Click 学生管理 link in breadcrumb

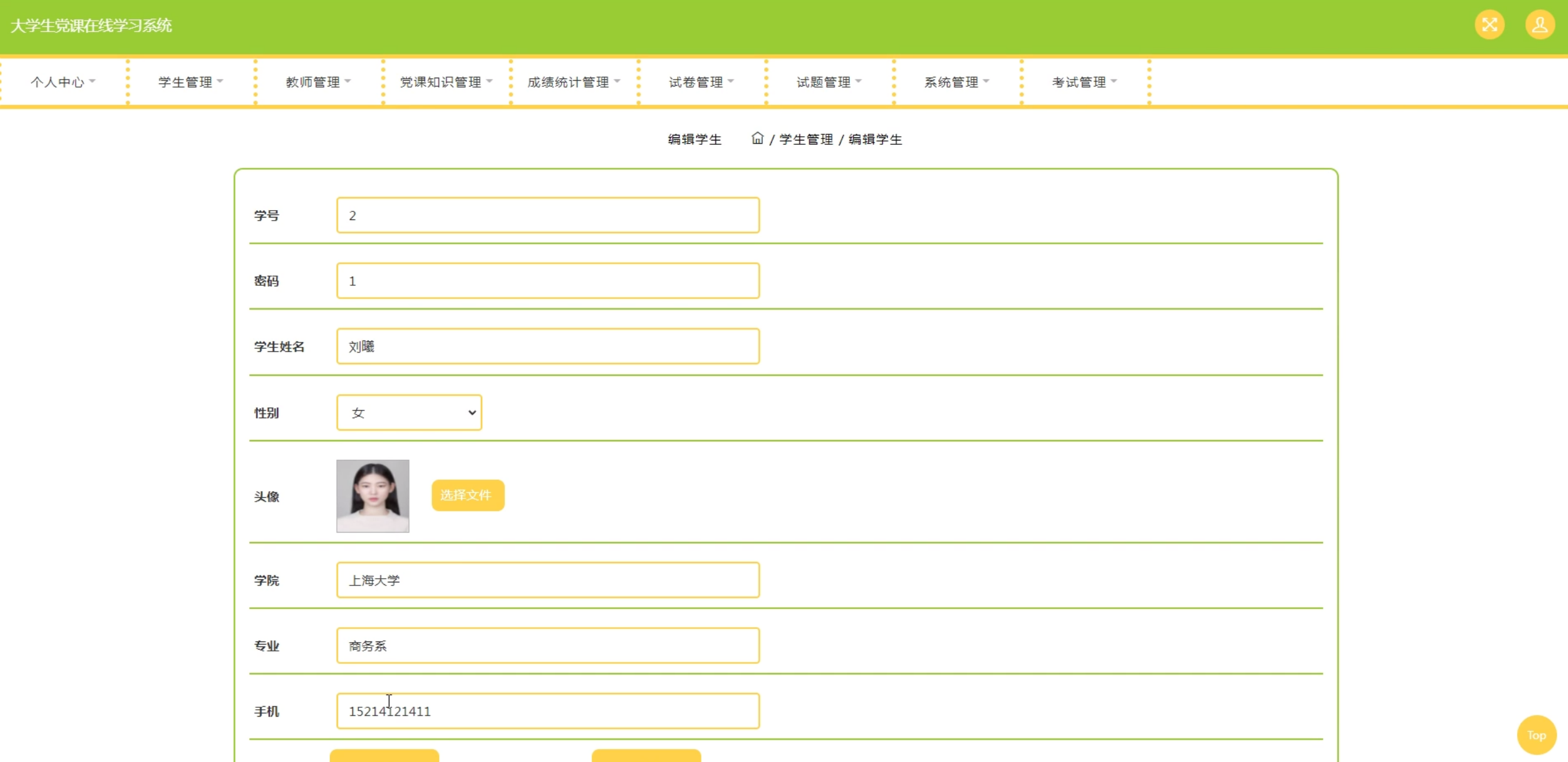[x=806, y=139]
